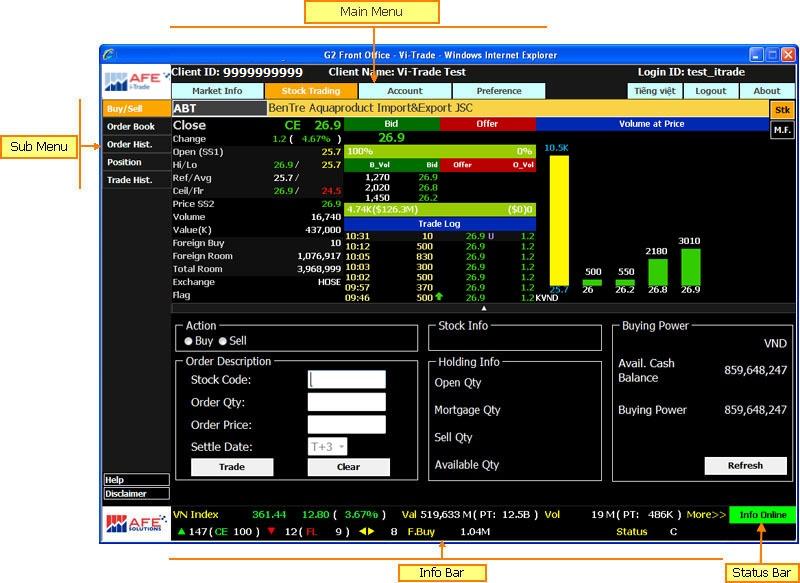
Task: Open Trade Hist. in the sub menu
Action: 136,180
